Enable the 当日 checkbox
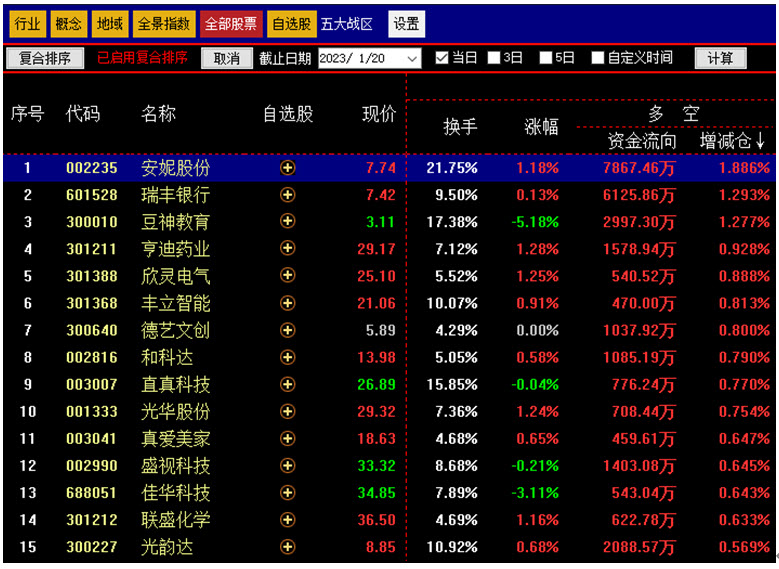This screenshot has width=779, height=569. 442,58
